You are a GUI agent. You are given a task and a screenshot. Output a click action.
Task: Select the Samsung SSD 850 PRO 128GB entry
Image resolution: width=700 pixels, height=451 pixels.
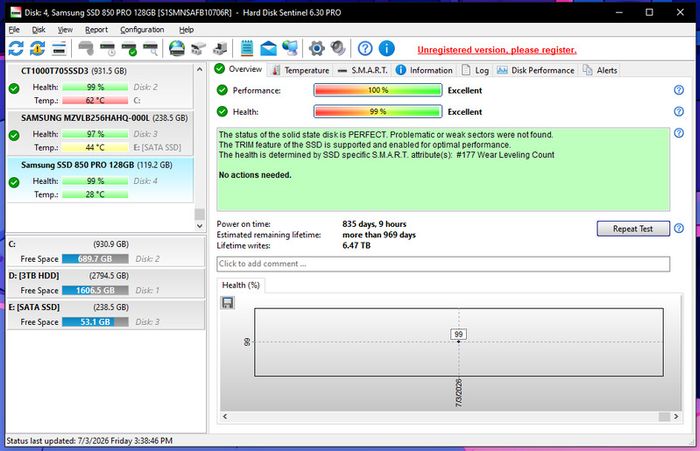point(100,180)
